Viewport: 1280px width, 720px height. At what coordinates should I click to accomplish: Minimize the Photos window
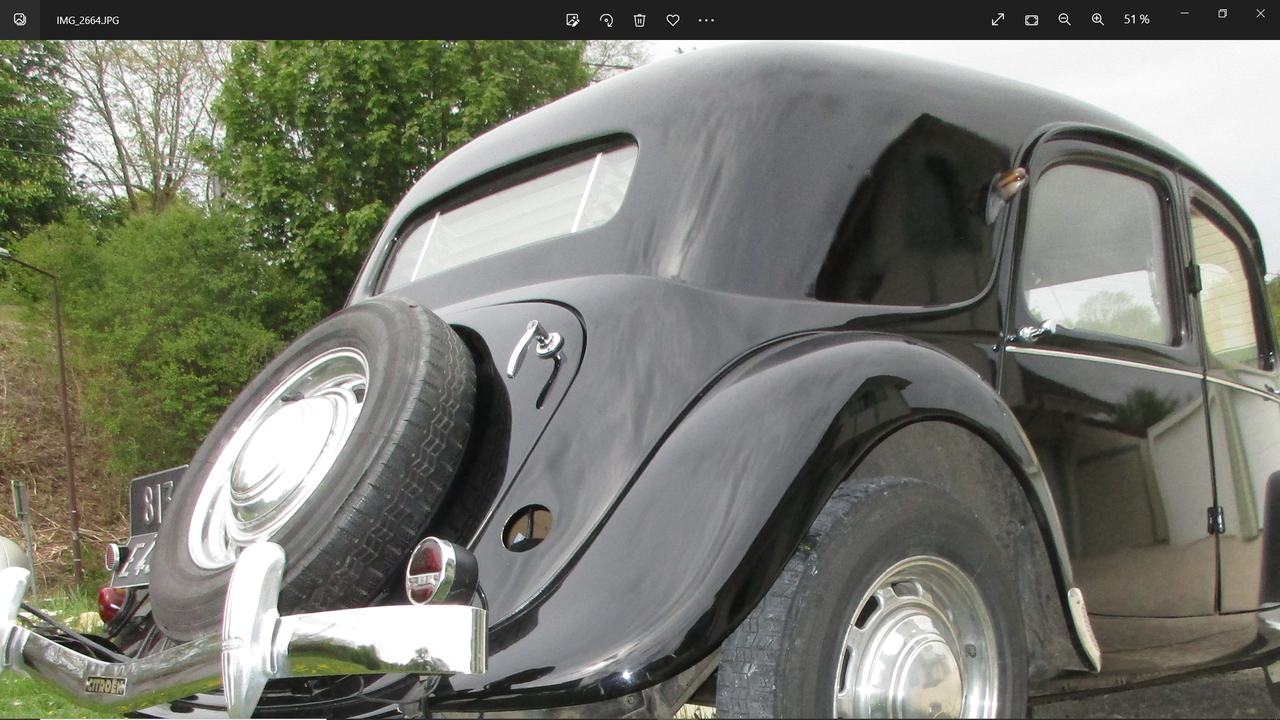1184,13
